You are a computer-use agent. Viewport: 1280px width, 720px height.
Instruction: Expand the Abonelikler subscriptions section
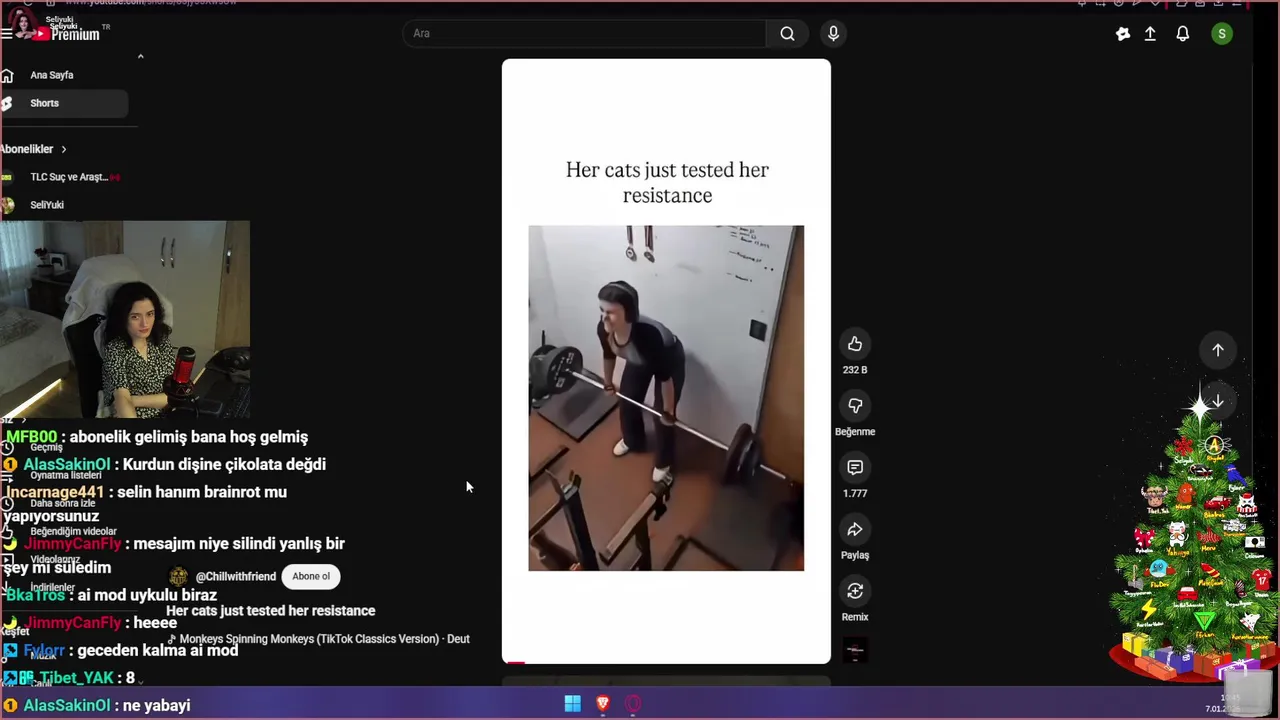point(34,149)
